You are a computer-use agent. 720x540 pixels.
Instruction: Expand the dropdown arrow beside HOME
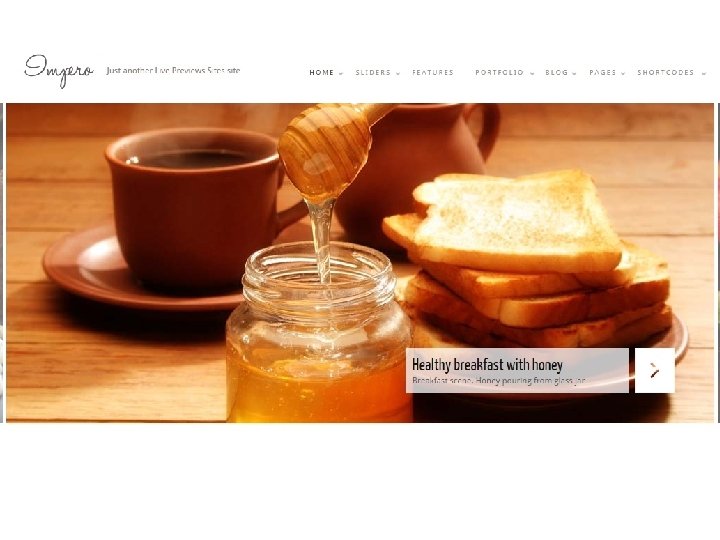(341, 73)
